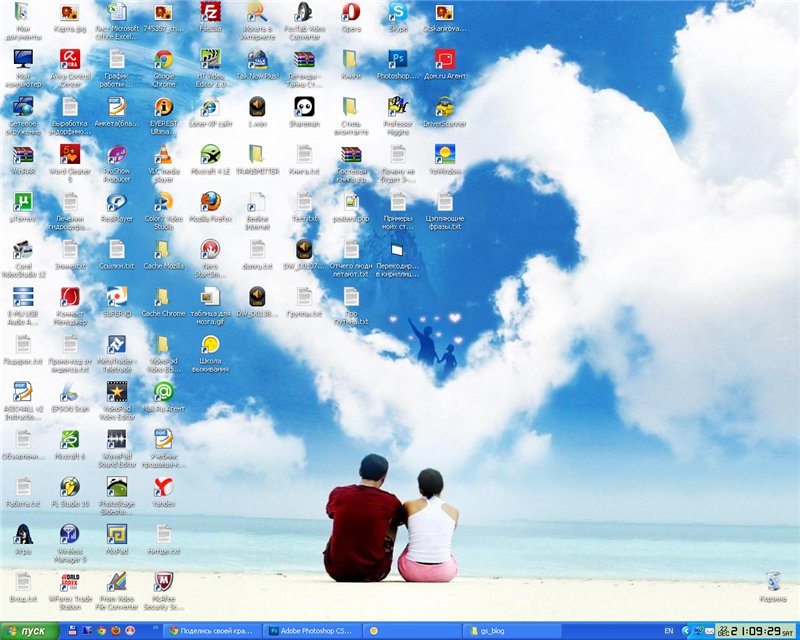The width and height of the screenshot is (800, 640).
Task: Expand the quick launch chevron
Action: (156, 628)
